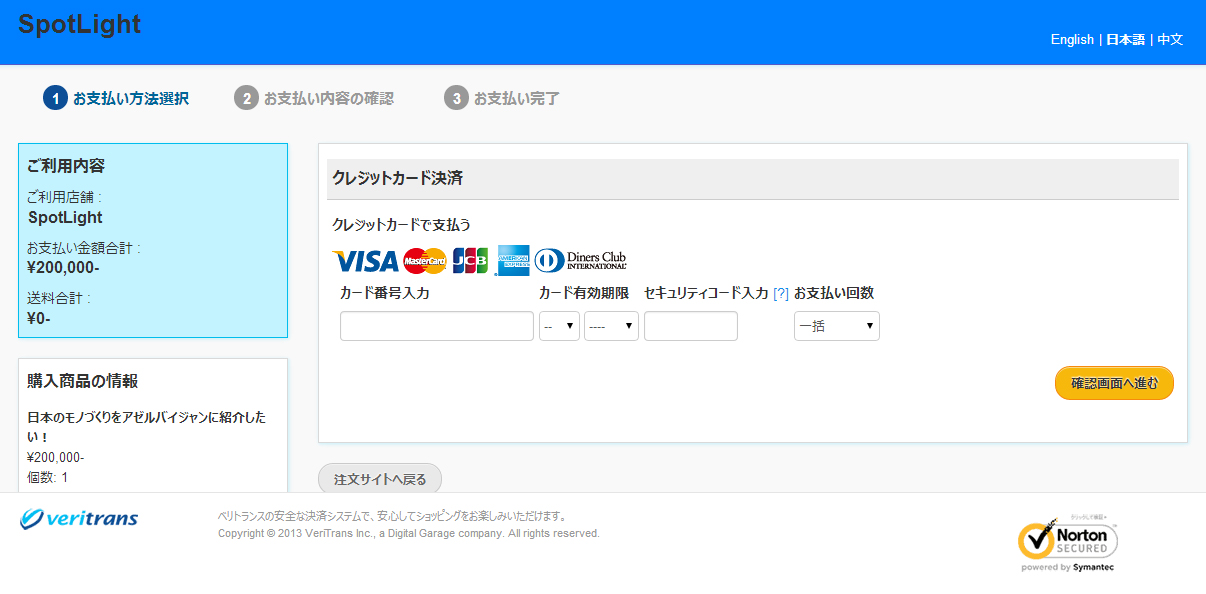Screen dimensions: 1206x594
Task: Click the SpotLight header logo
Action: point(80,25)
